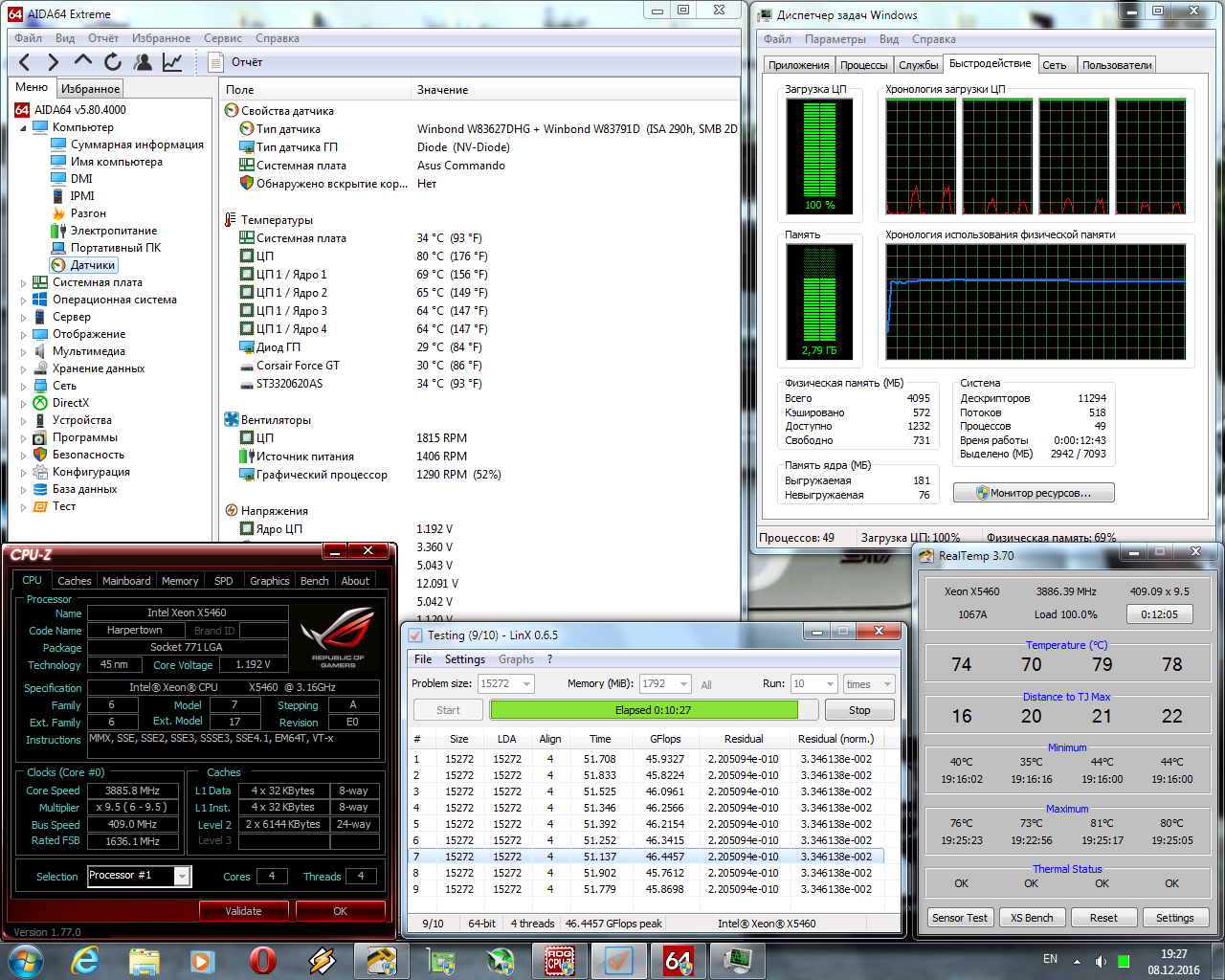Select LinX result row 9
This screenshot has width=1225, height=980.
pos(646,889)
